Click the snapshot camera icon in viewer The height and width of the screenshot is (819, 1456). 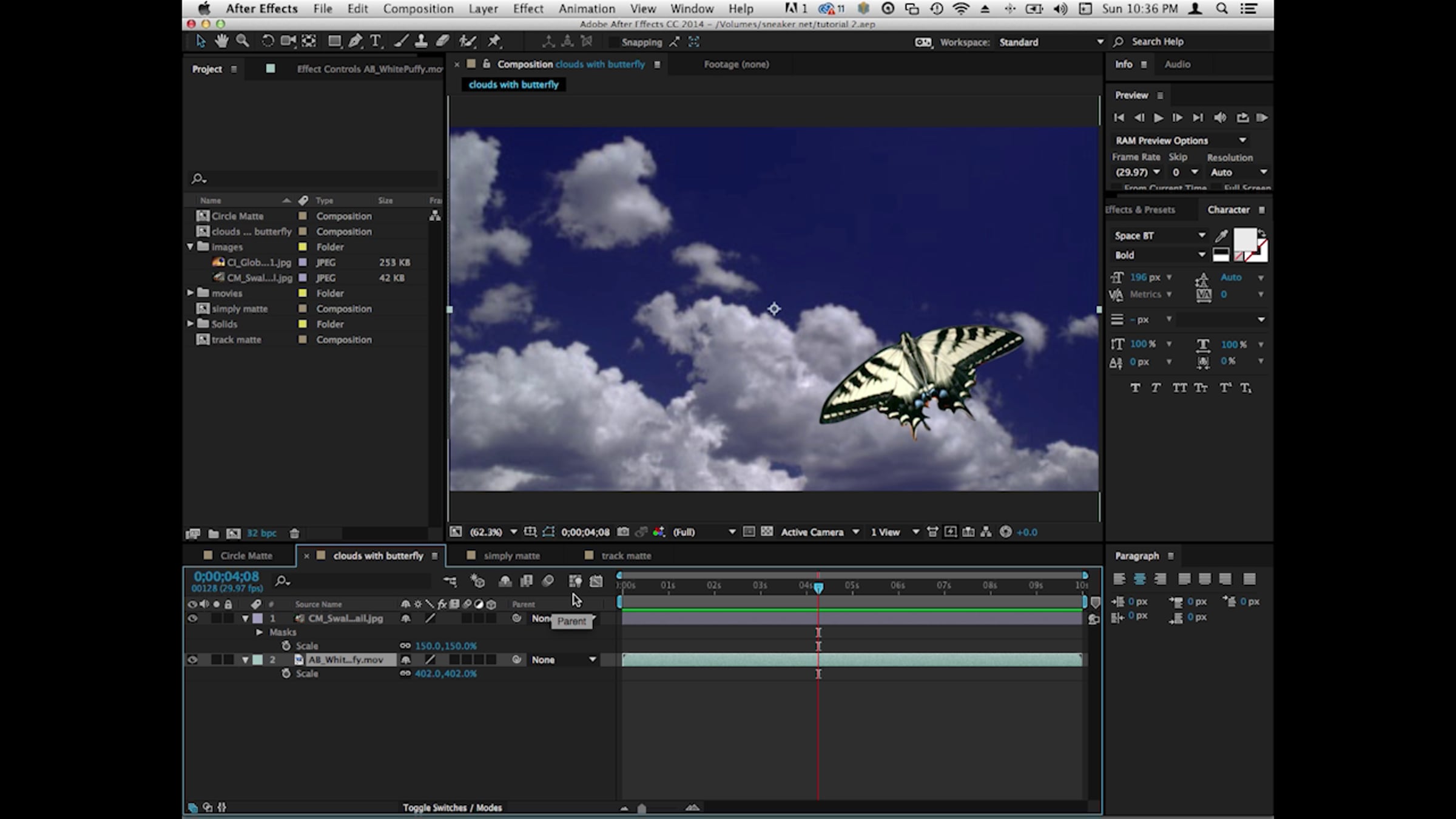click(622, 532)
